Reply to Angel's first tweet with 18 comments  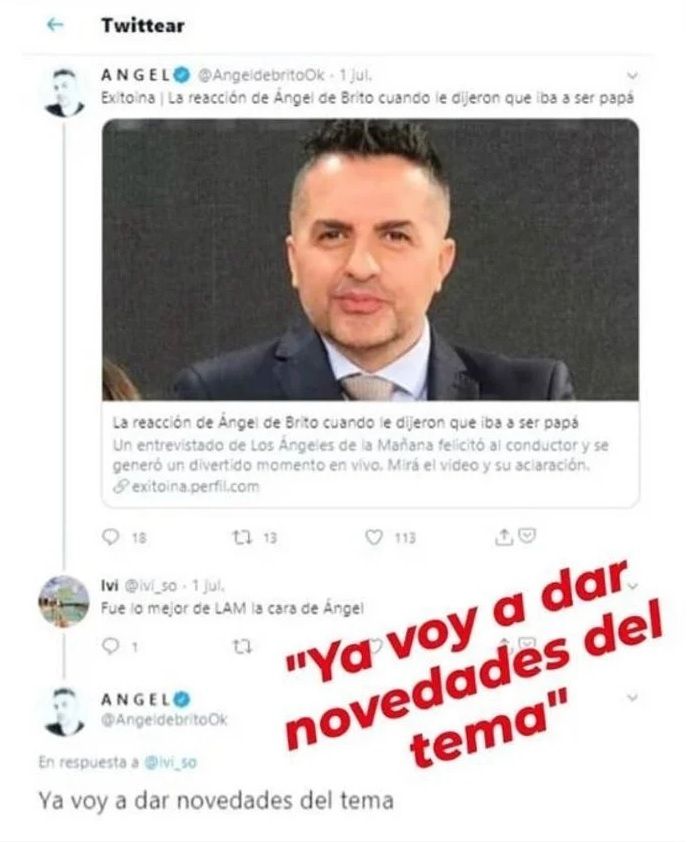point(110,537)
